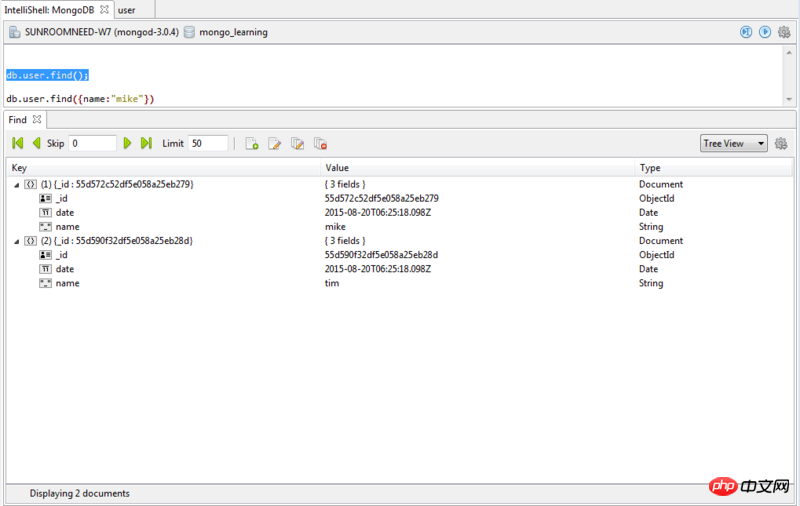Click the db.user.find({name:"mike"}) query line
This screenshot has height=506, width=800.
coord(80,99)
